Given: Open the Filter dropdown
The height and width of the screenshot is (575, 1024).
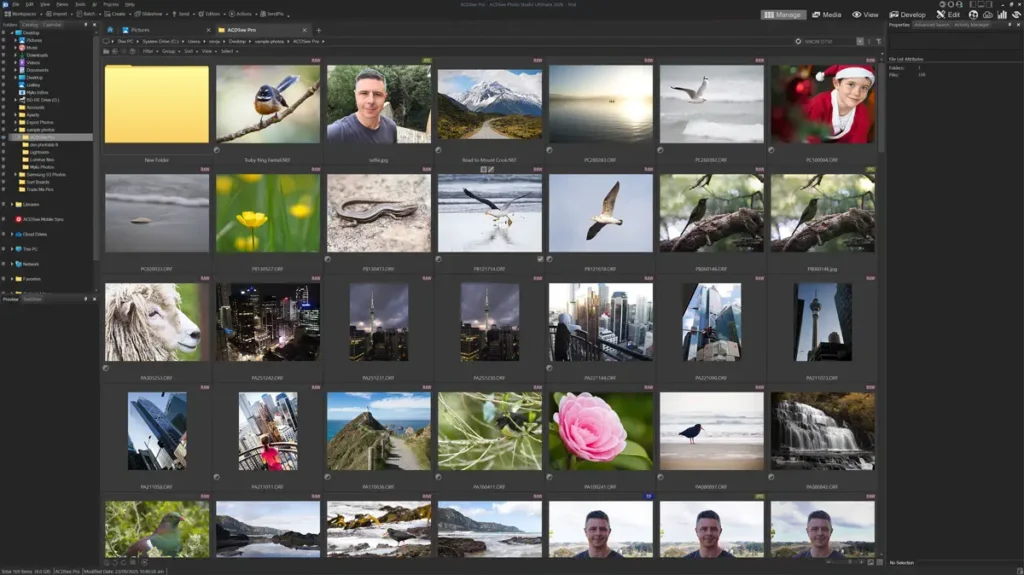Looking at the screenshot, I should coord(149,51).
